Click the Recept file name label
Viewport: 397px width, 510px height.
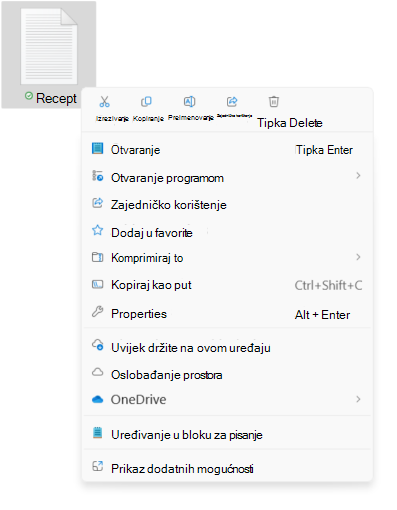(x=56, y=98)
